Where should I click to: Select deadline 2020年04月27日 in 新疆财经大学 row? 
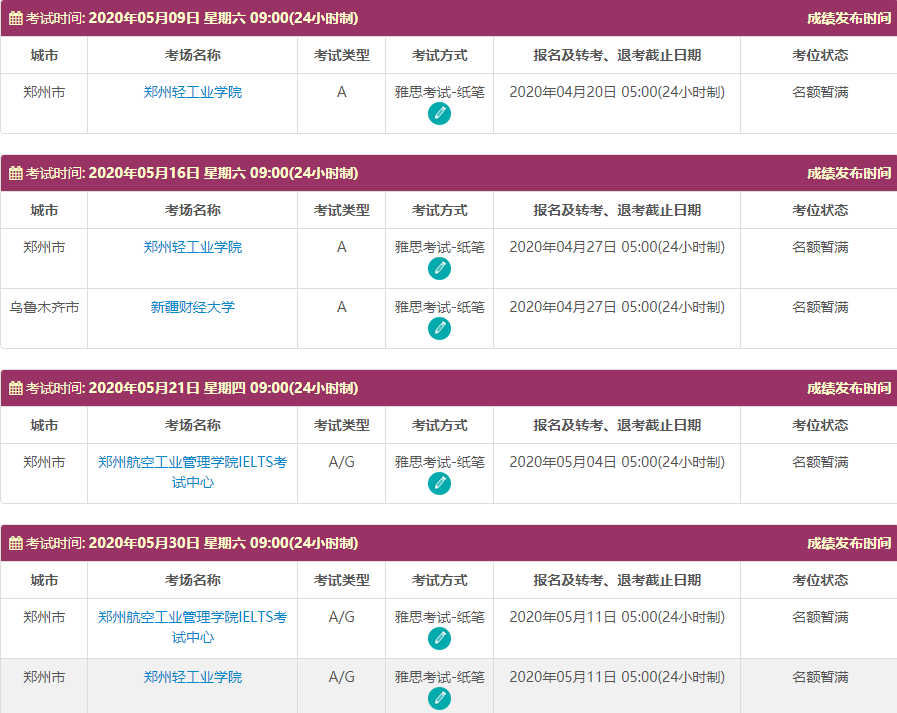click(617, 307)
